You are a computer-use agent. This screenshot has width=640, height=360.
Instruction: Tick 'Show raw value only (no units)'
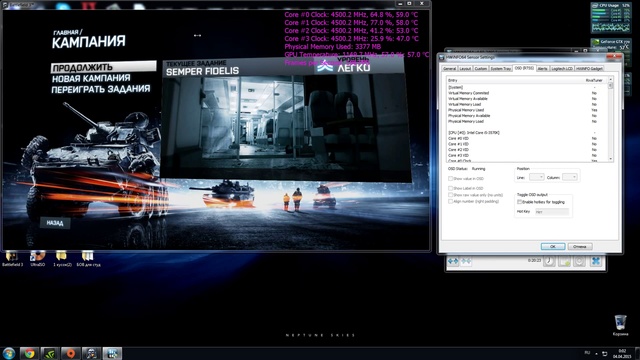tap(451, 195)
